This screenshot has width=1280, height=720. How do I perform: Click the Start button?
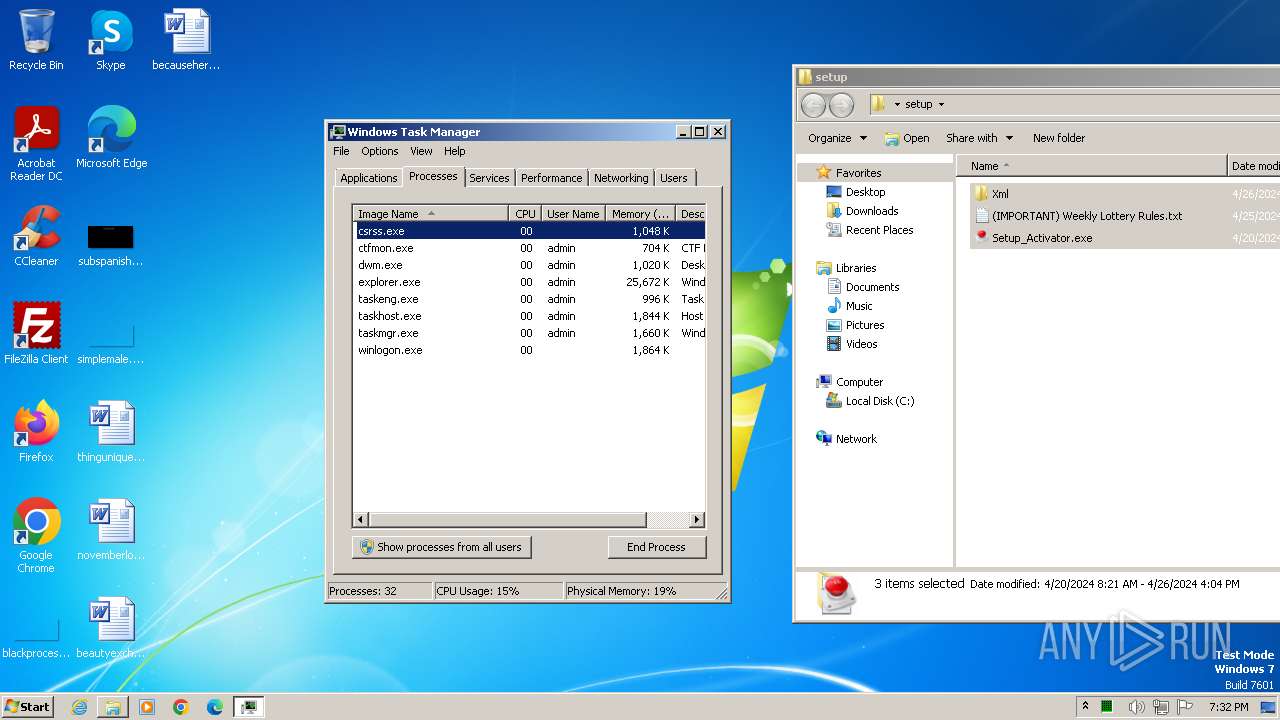[x=27, y=707]
